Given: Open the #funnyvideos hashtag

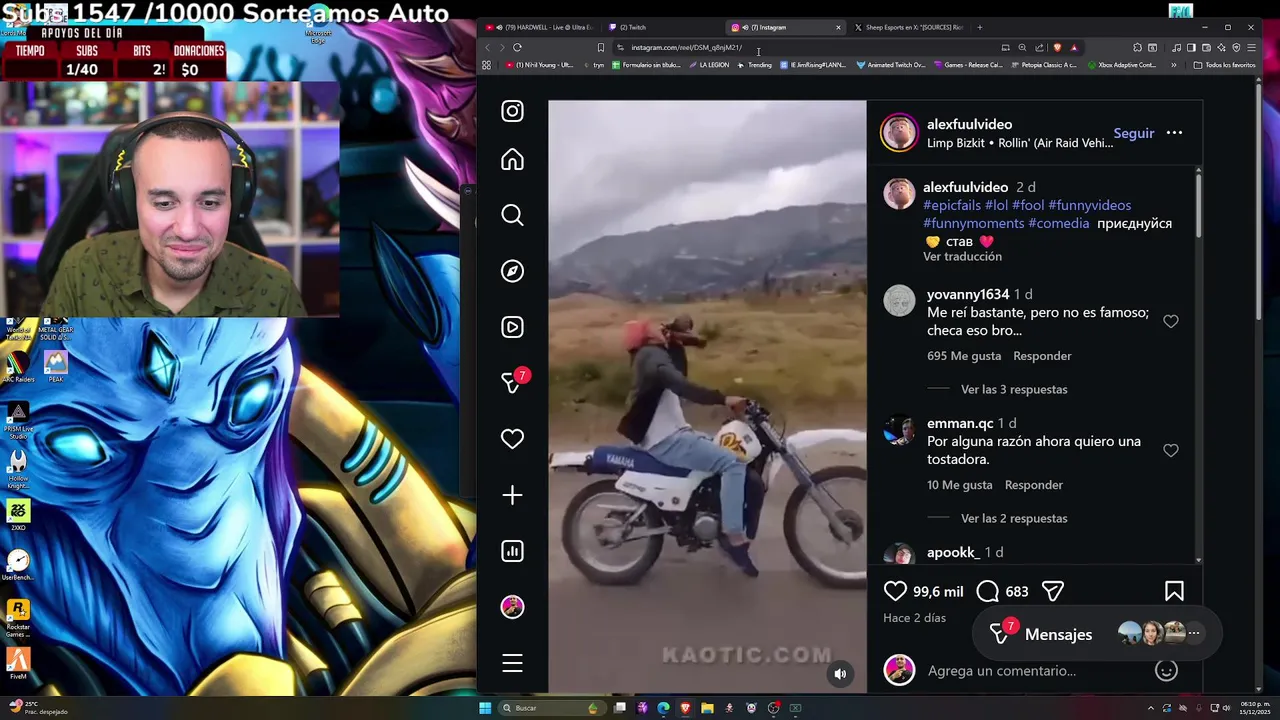Looking at the screenshot, I should (x=1089, y=205).
